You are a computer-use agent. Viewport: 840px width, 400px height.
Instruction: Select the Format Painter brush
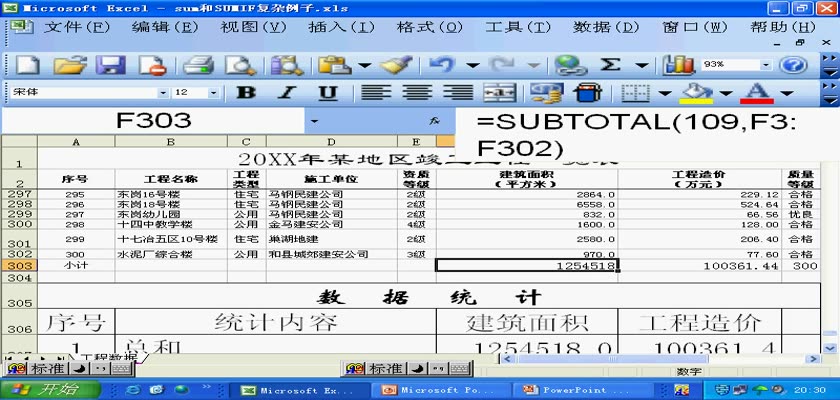396,65
